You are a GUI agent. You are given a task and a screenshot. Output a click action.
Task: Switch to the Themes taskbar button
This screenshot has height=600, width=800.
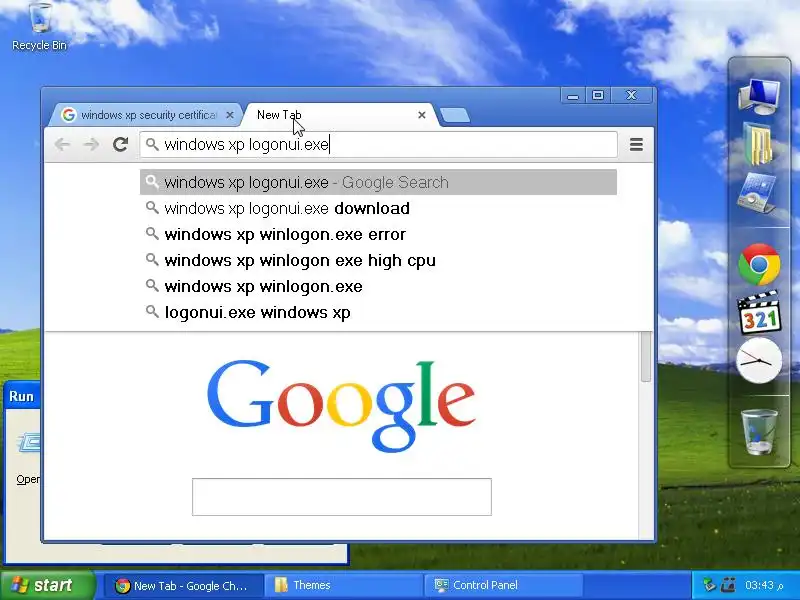[344, 586]
